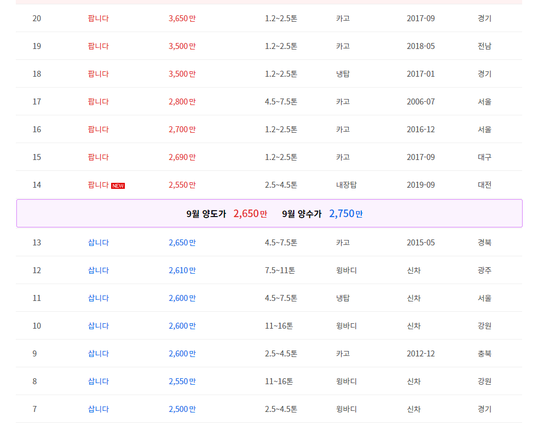Select the 3,650만 price in row 20
This screenshot has width=533, height=425.
pyautogui.click(x=182, y=18)
